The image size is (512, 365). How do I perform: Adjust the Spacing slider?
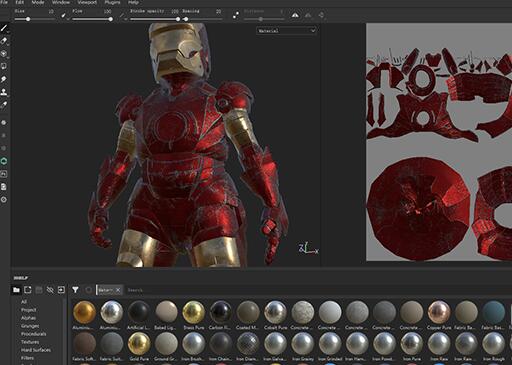click(203, 19)
